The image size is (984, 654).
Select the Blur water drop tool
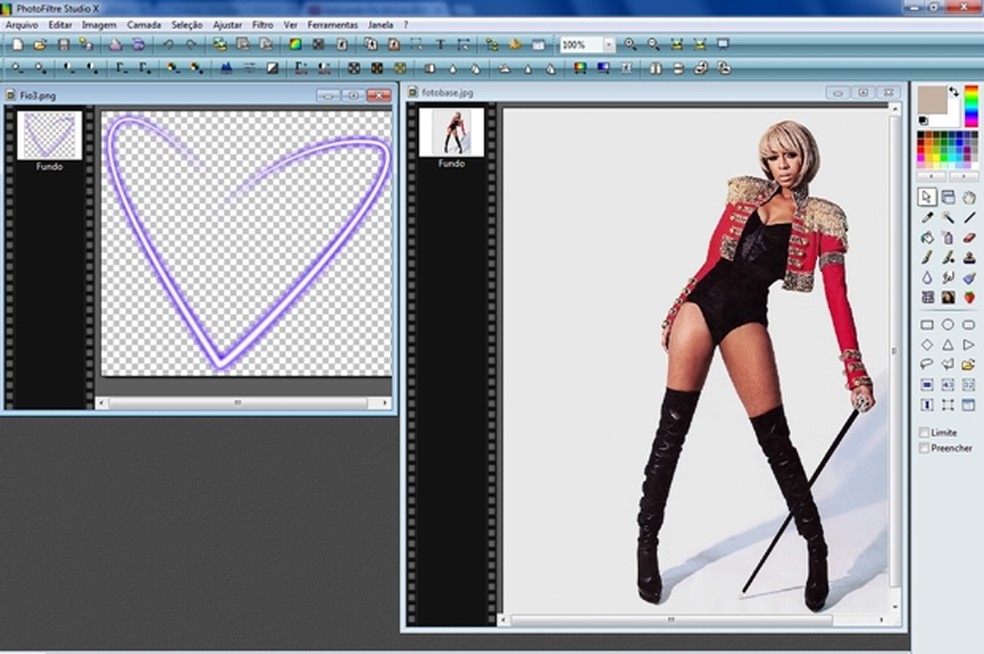point(927,277)
